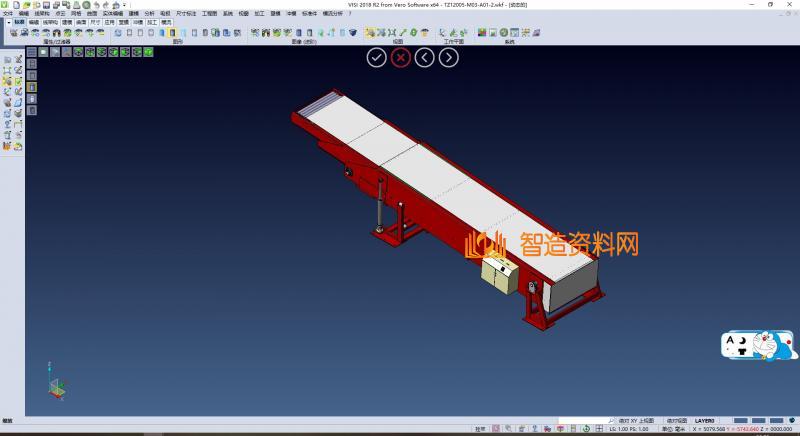
Task: Click the left arrow previous-step button
Action: [x=425, y=57]
